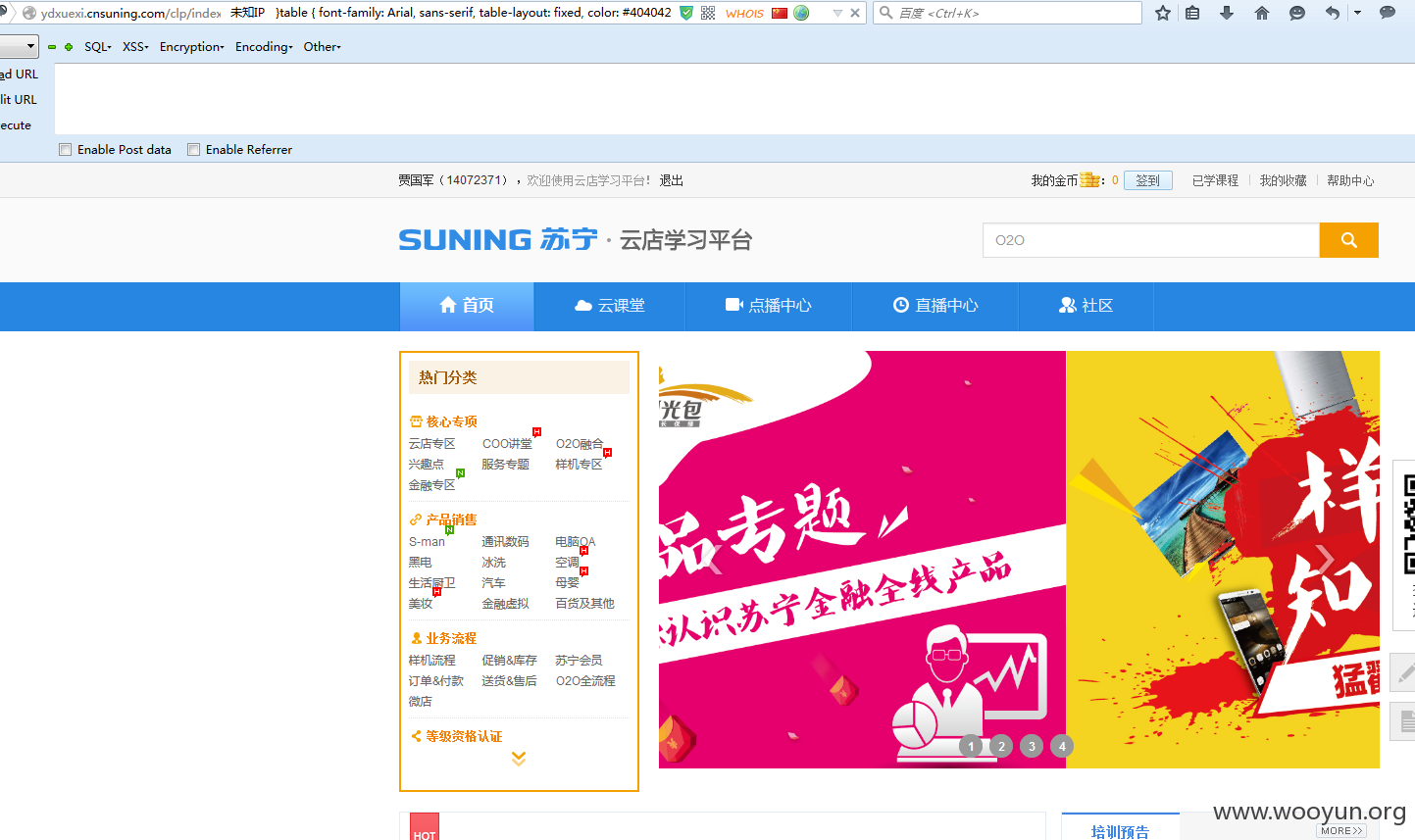Open the 通讯数码 category link
1415x840 pixels.
pos(505,542)
